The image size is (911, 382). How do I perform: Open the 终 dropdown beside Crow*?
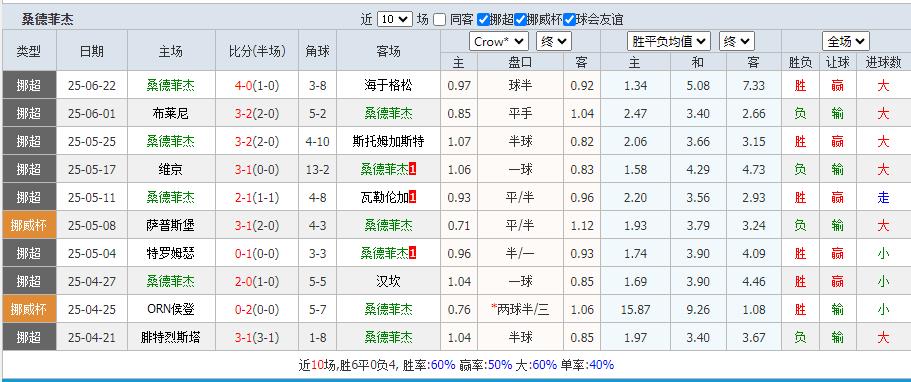point(554,41)
